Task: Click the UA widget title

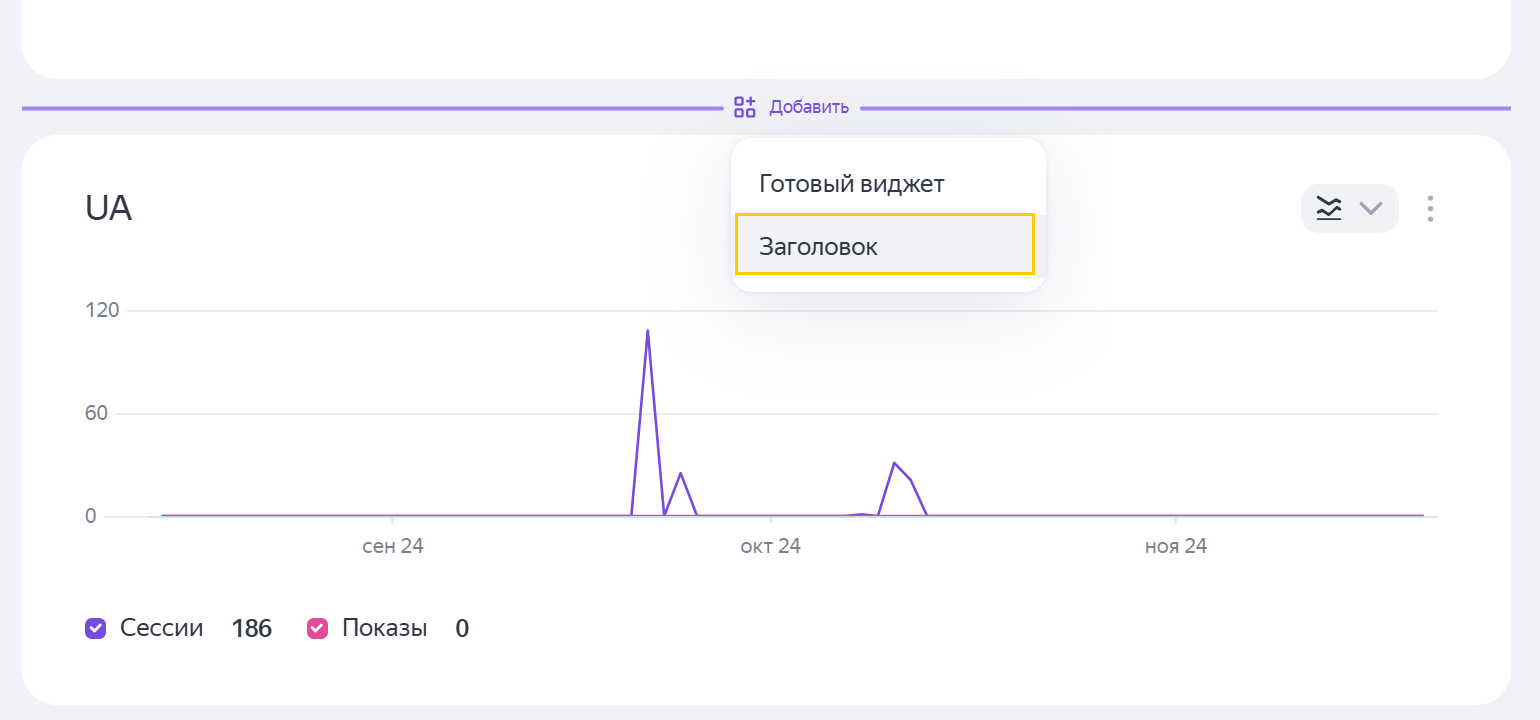Action: (x=108, y=209)
